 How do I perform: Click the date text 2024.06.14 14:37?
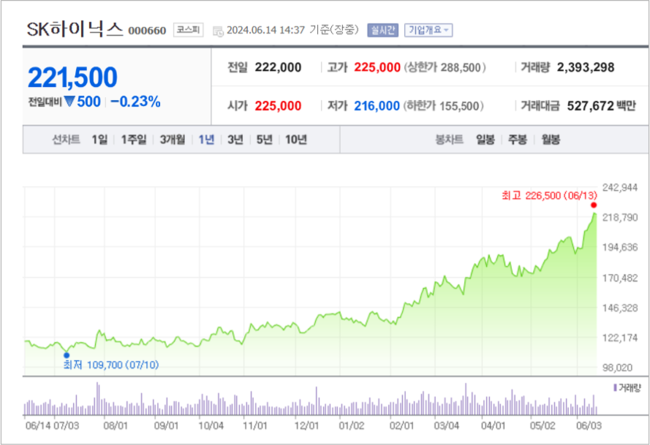266,30
